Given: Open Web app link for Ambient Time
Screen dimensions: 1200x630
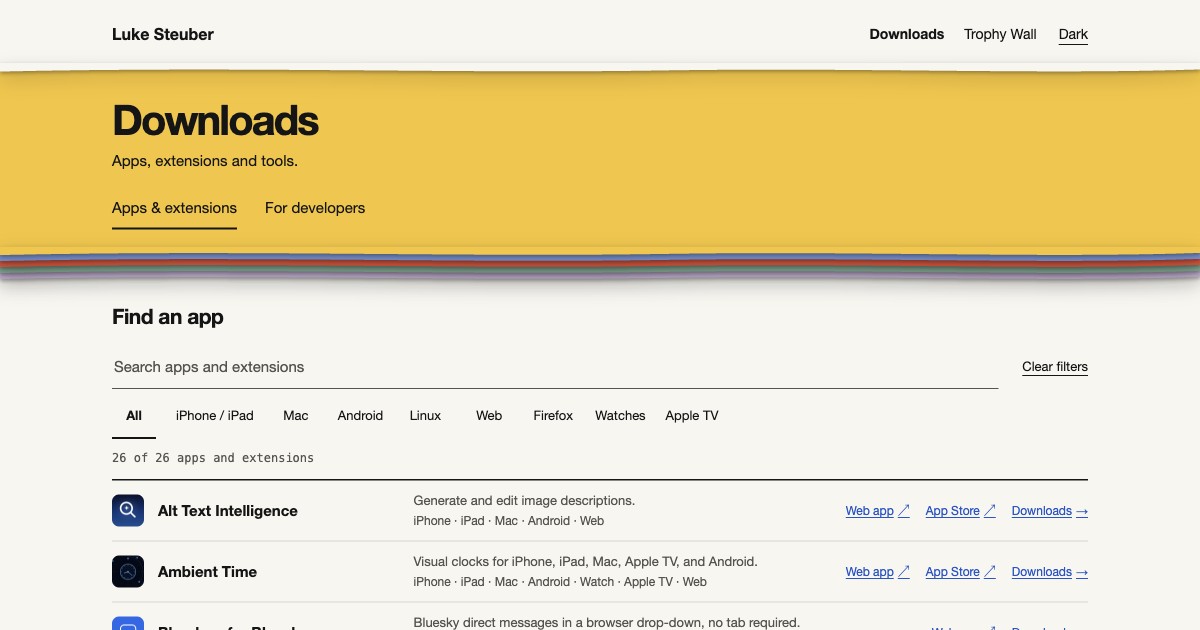Looking at the screenshot, I should pos(877,572).
